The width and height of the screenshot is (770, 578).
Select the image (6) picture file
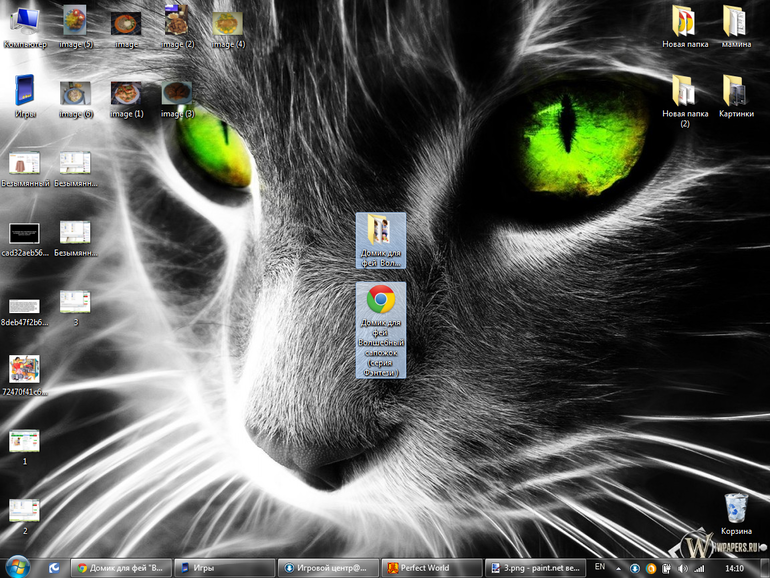pos(75,100)
